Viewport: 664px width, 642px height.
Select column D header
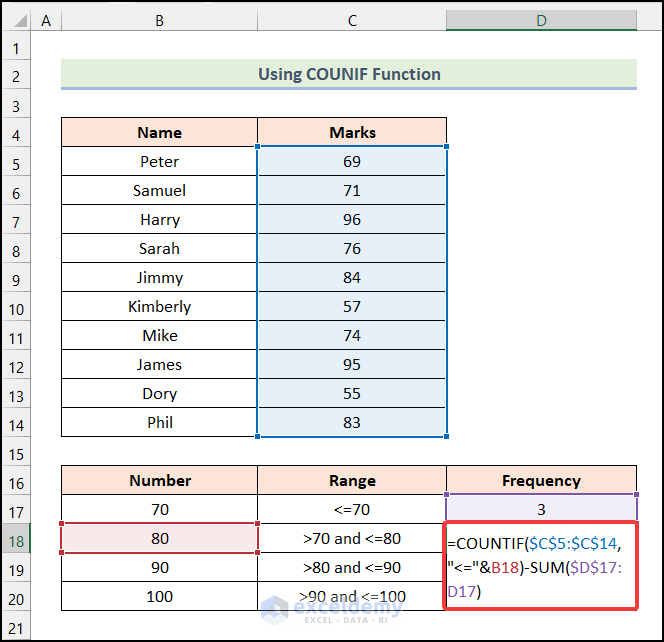click(x=541, y=20)
